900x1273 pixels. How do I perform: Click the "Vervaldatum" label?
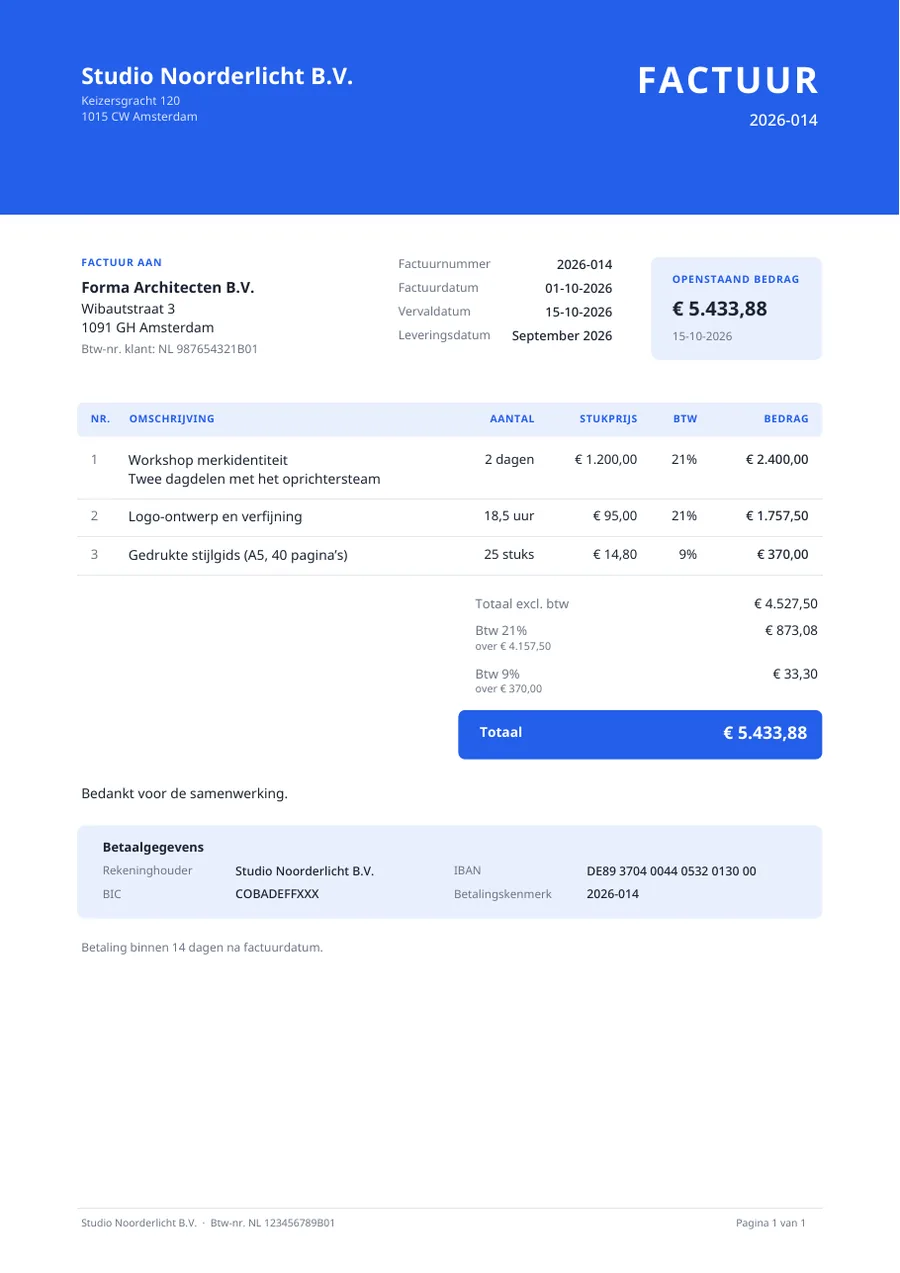[x=434, y=312]
